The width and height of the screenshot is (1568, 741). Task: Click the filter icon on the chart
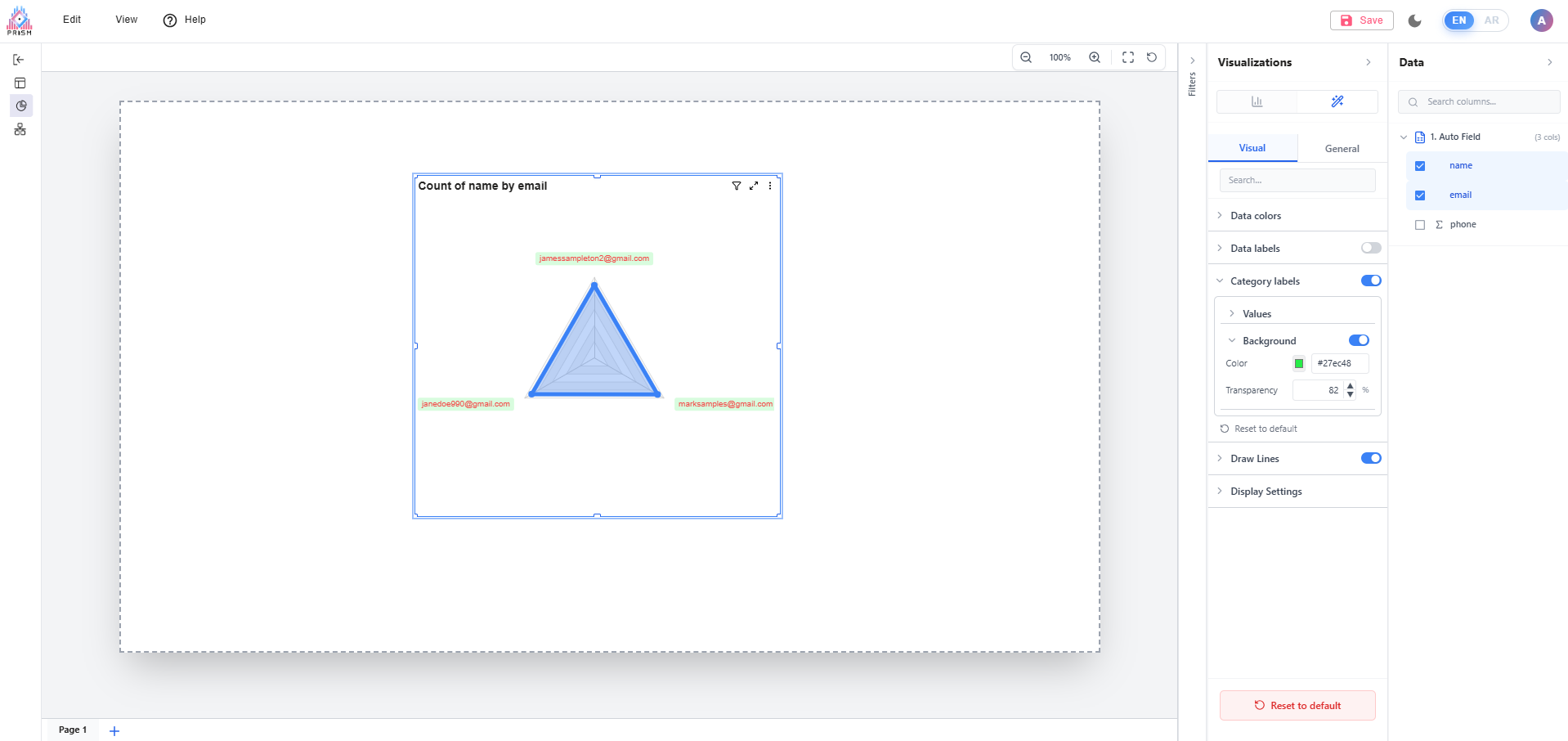(x=737, y=186)
